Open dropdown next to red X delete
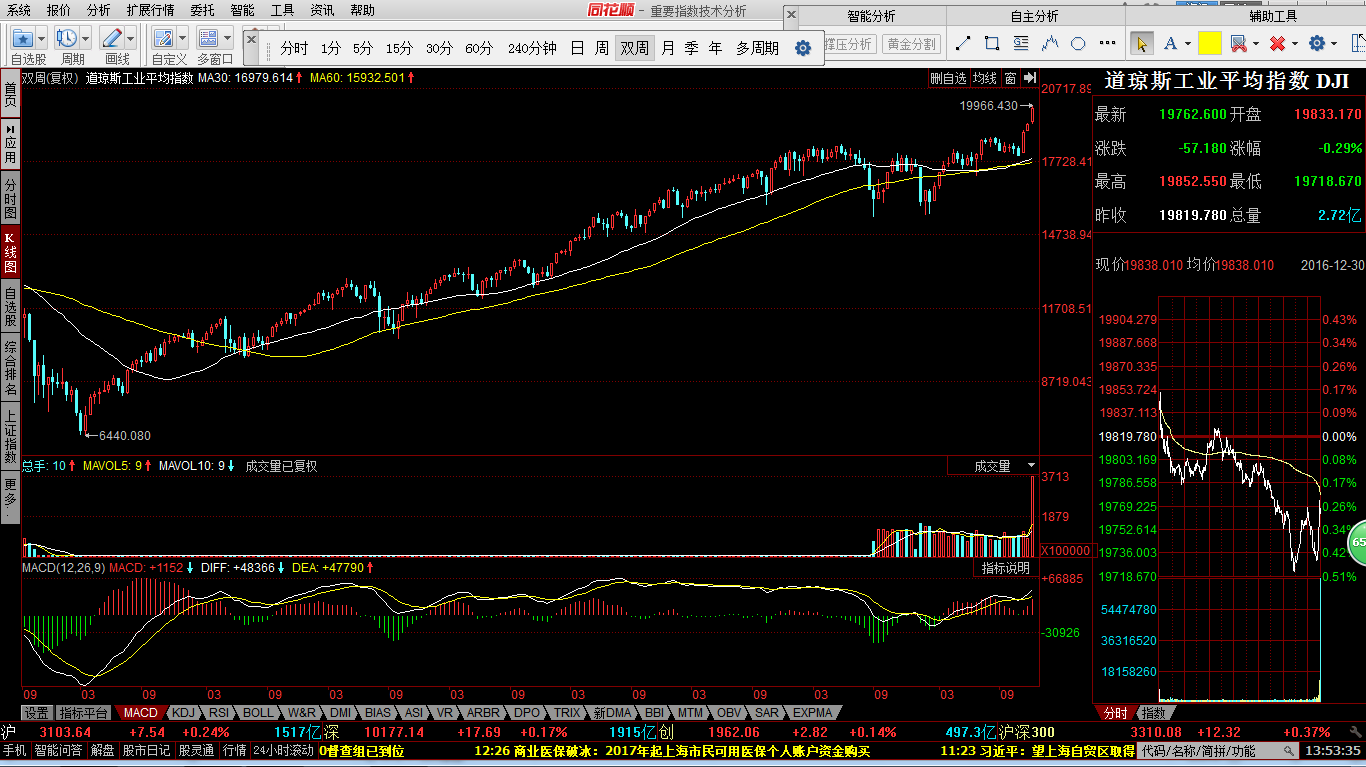 point(1294,44)
